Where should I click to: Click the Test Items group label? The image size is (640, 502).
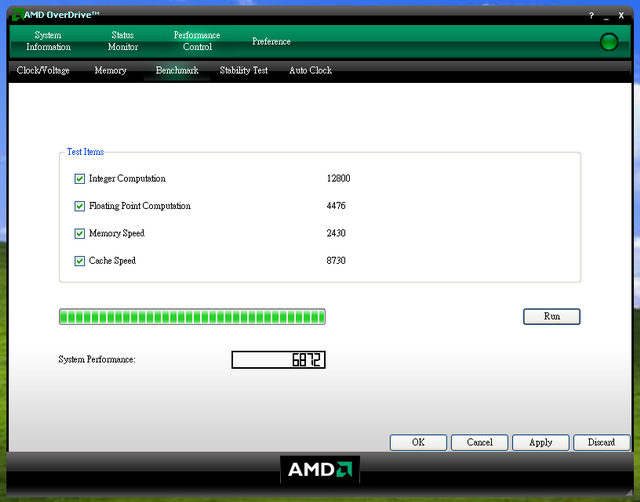click(x=85, y=152)
